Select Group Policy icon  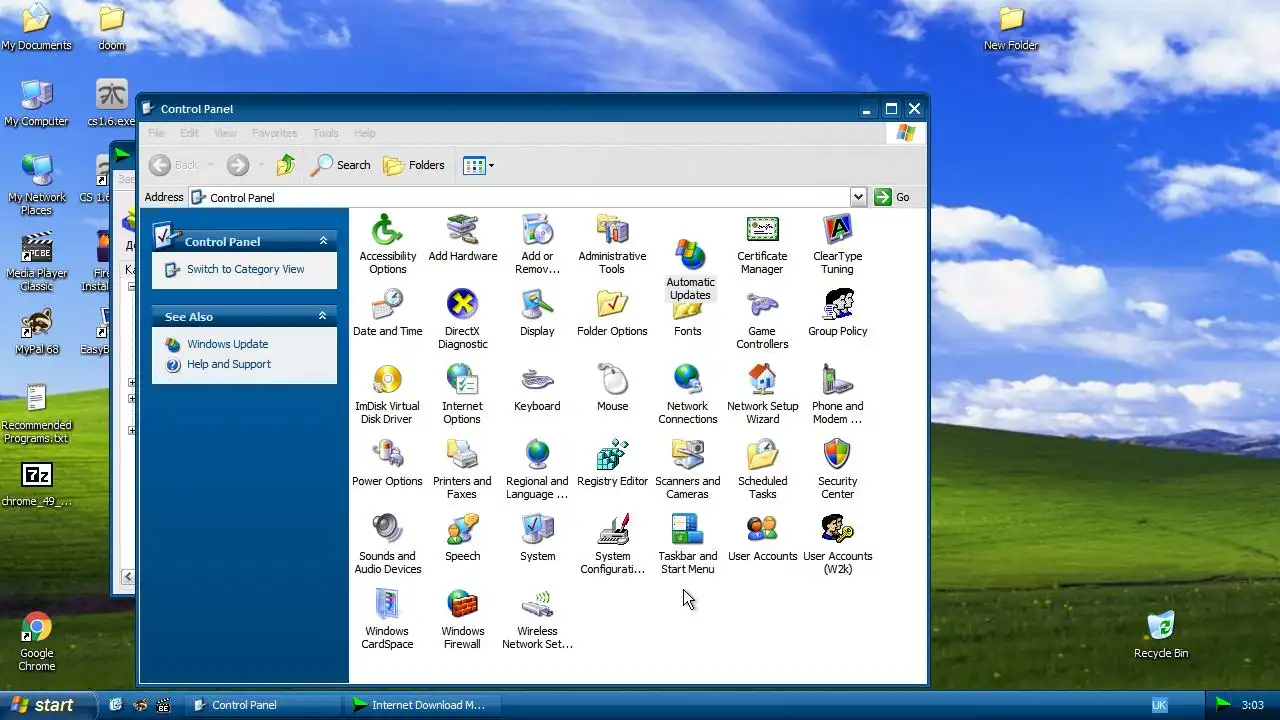click(837, 313)
